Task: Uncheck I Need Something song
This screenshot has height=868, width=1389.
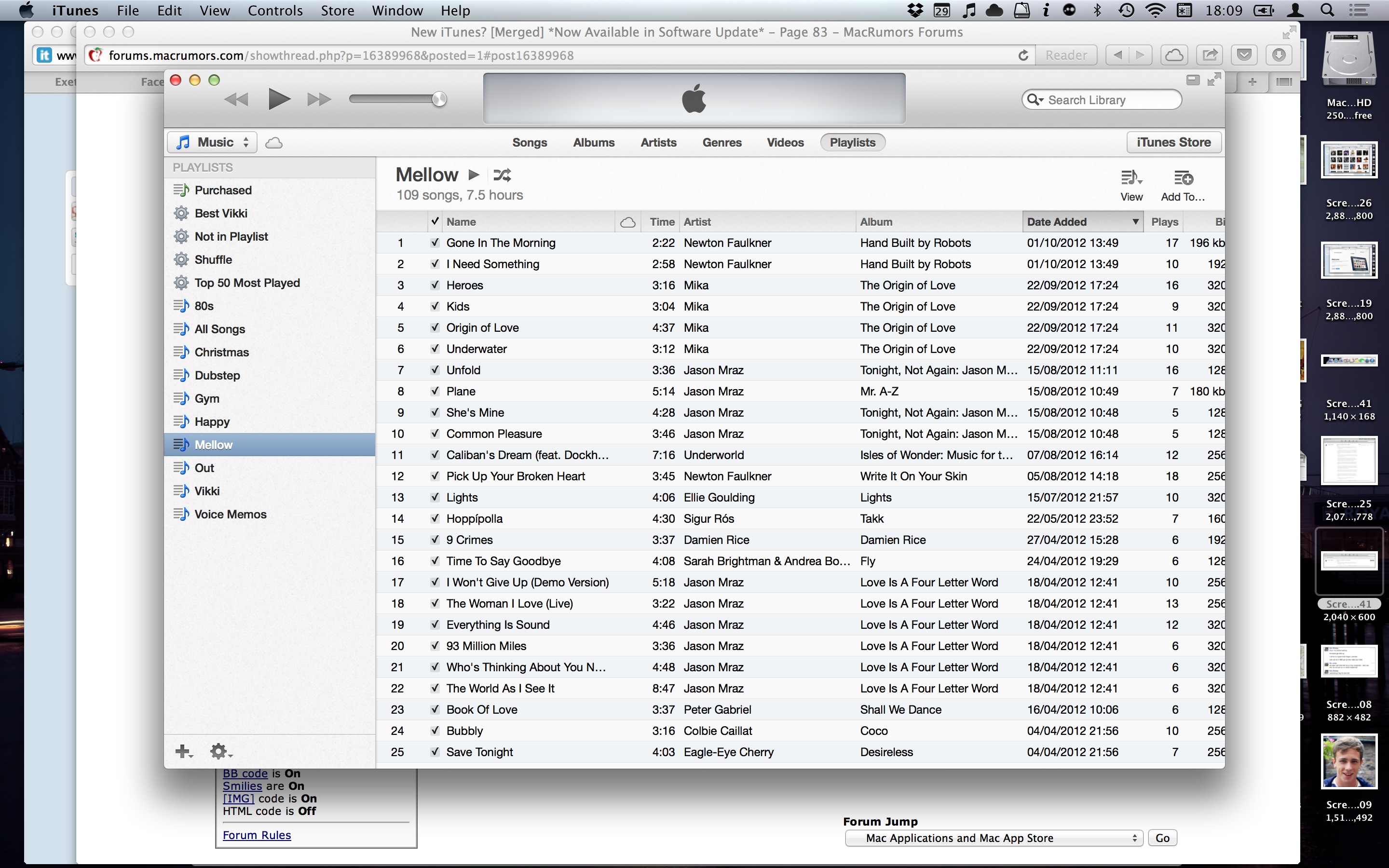Action: pos(435,264)
